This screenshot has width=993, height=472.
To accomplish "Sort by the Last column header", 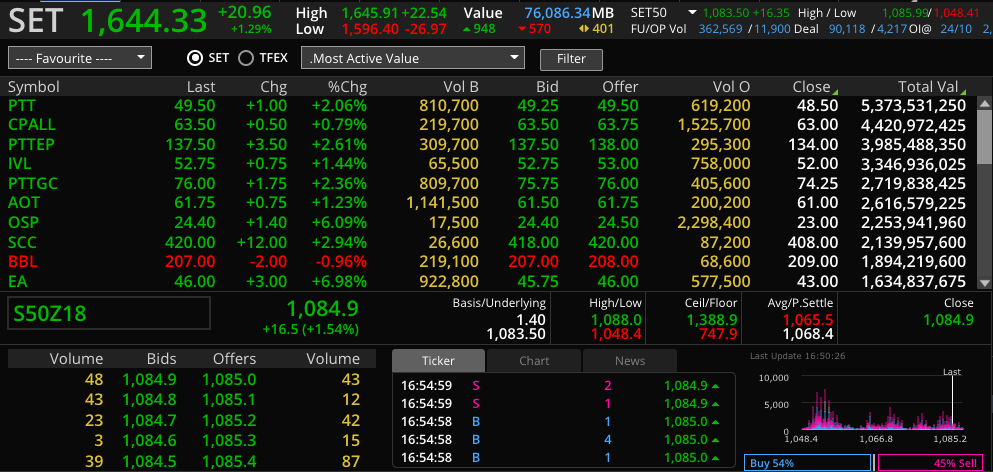I will pyautogui.click(x=201, y=87).
